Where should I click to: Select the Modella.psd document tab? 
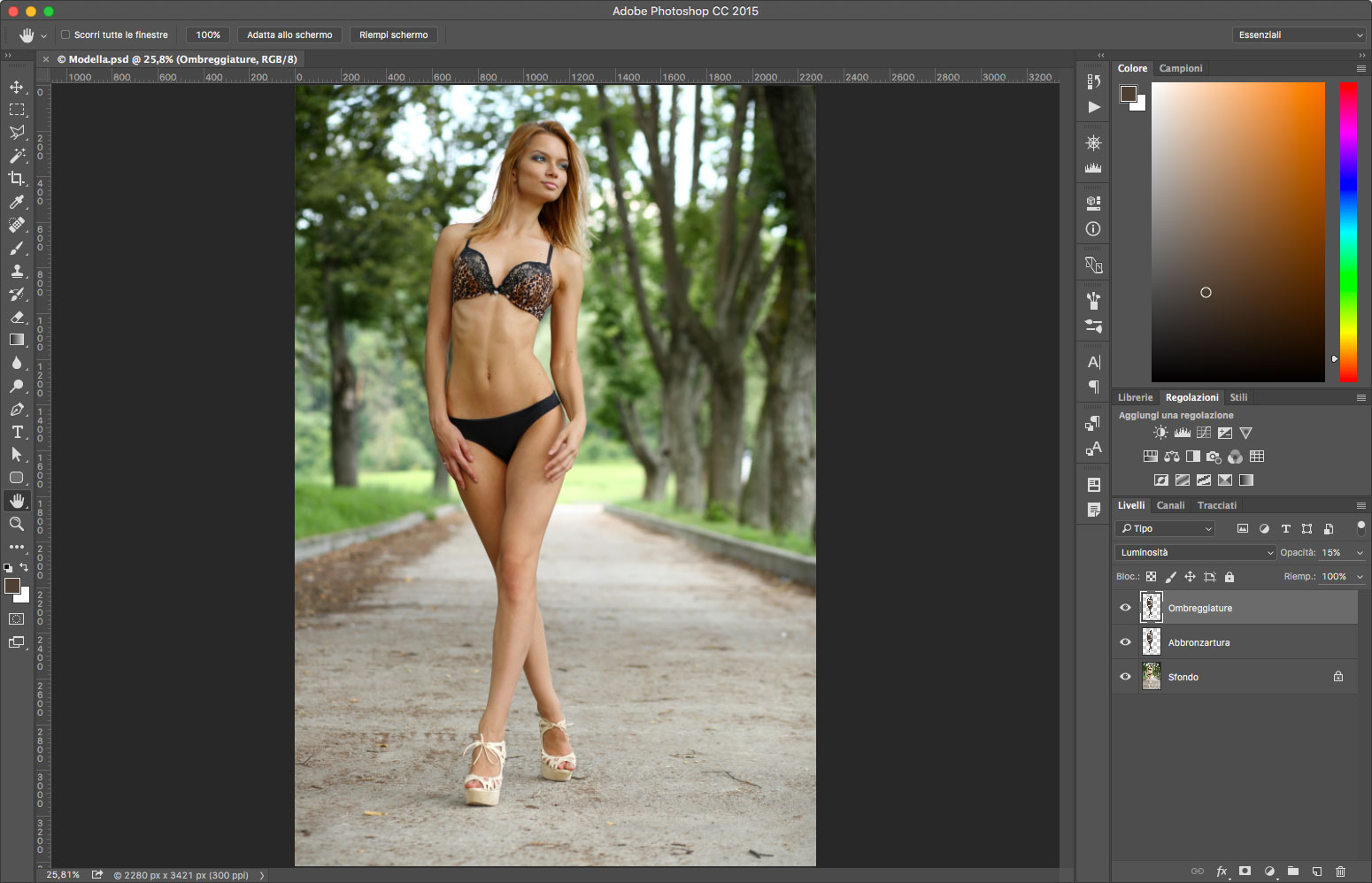pos(177,59)
